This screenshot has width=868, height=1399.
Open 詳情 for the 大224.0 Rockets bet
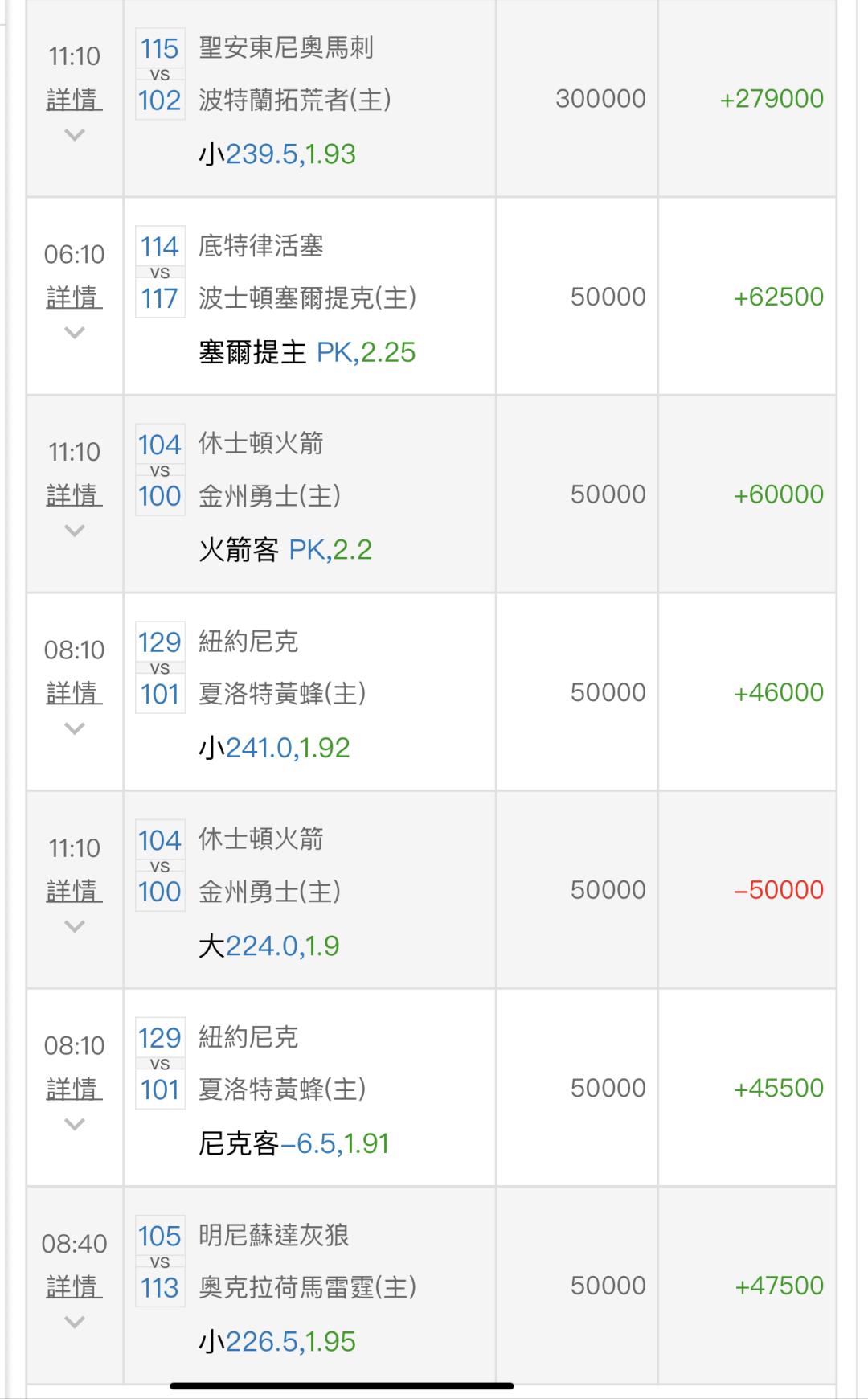(74, 891)
